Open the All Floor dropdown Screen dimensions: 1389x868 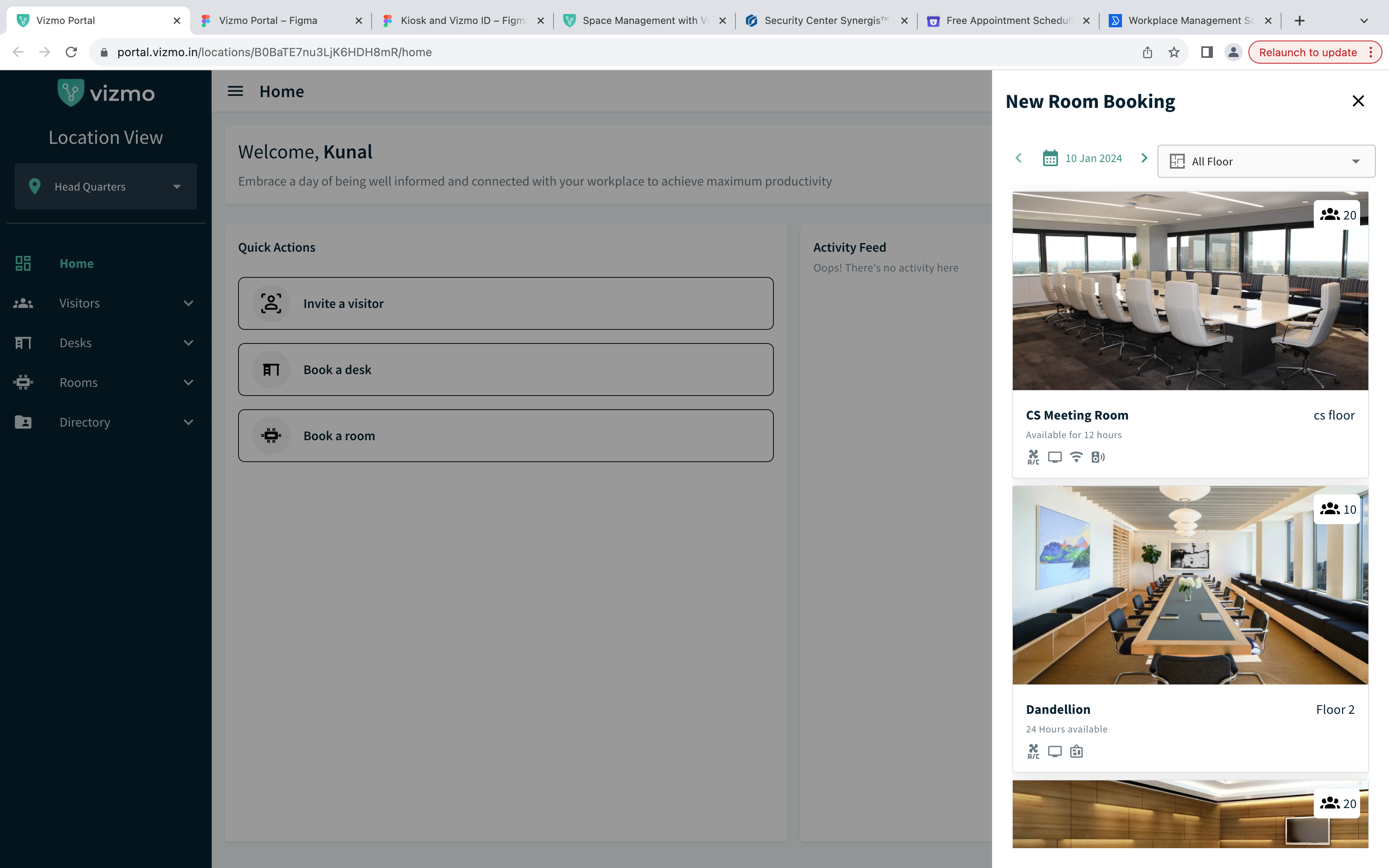pyautogui.click(x=1265, y=161)
